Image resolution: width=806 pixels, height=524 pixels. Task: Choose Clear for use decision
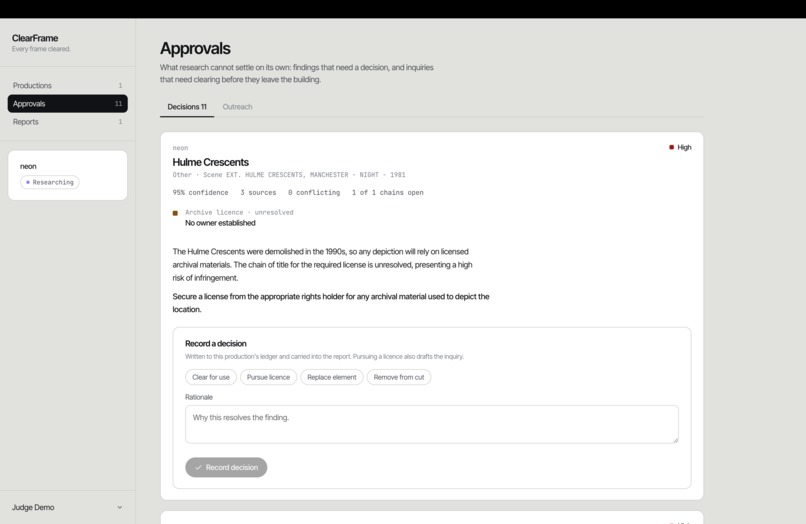point(211,377)
